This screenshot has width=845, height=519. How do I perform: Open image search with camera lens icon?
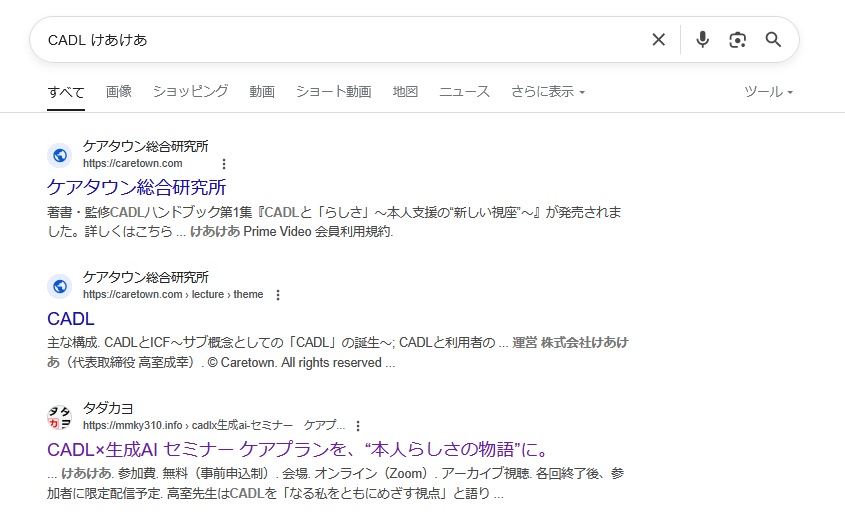[x=738, y=39]
